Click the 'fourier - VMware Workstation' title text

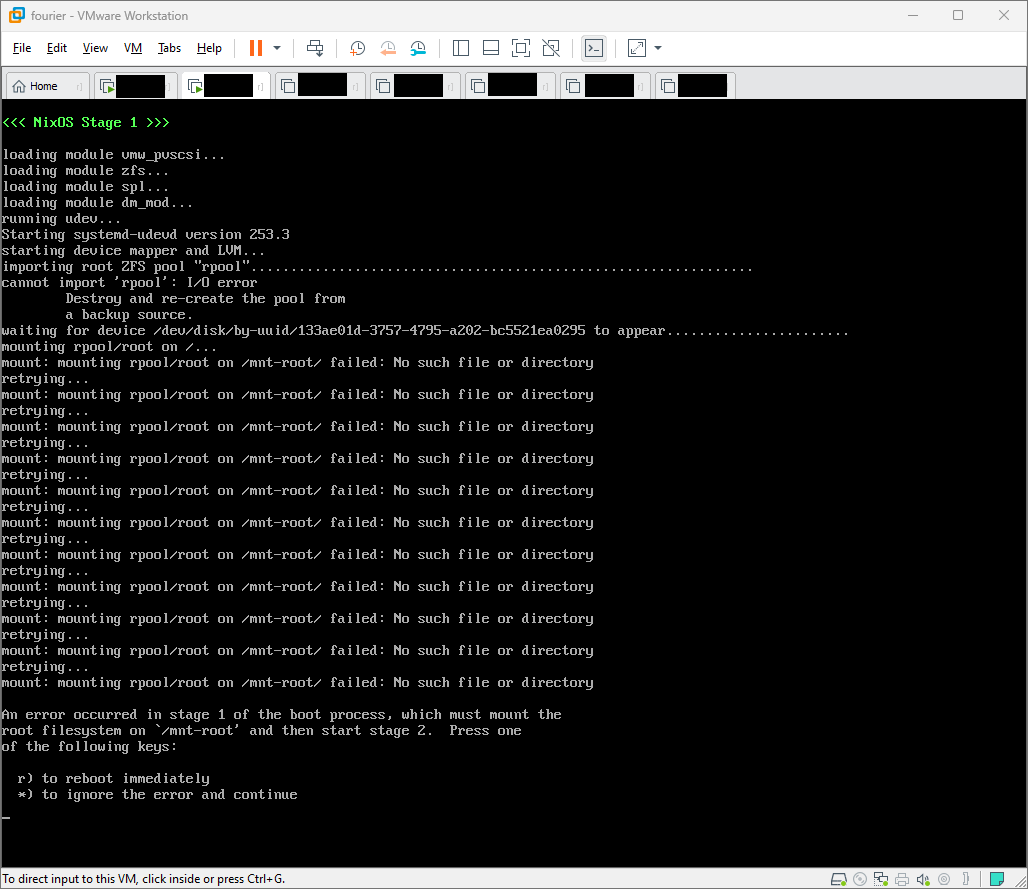[109, 16]
